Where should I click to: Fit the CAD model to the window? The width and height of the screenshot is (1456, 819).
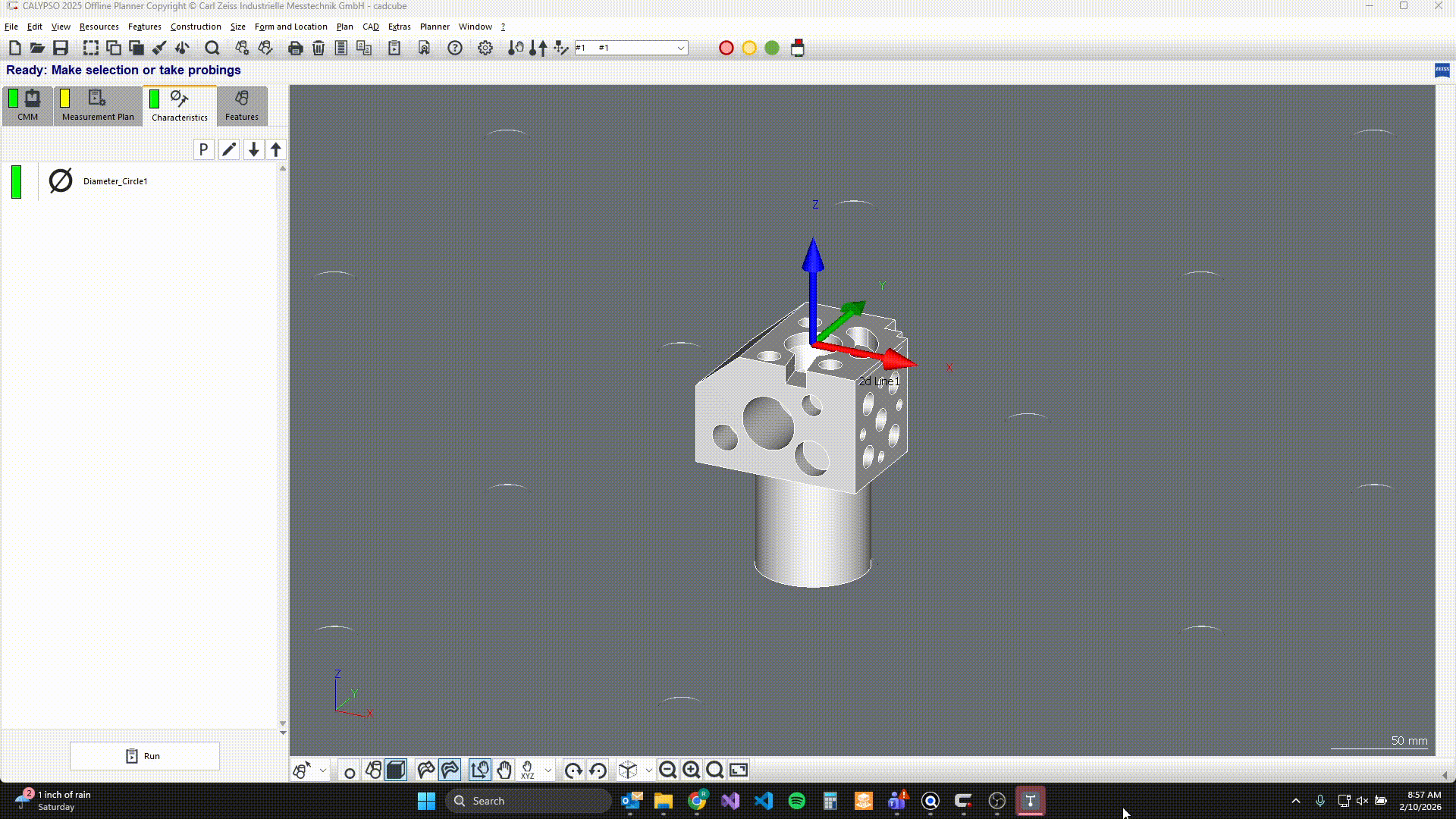click(739, 770)
